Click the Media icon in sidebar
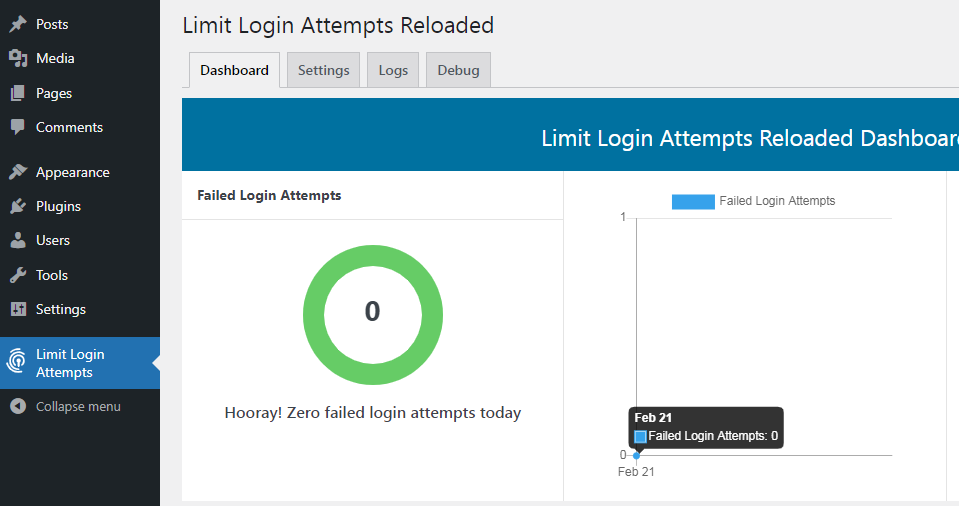Image resolution: width=959 pixels, height=506 pixels. (x=18, y=58)
